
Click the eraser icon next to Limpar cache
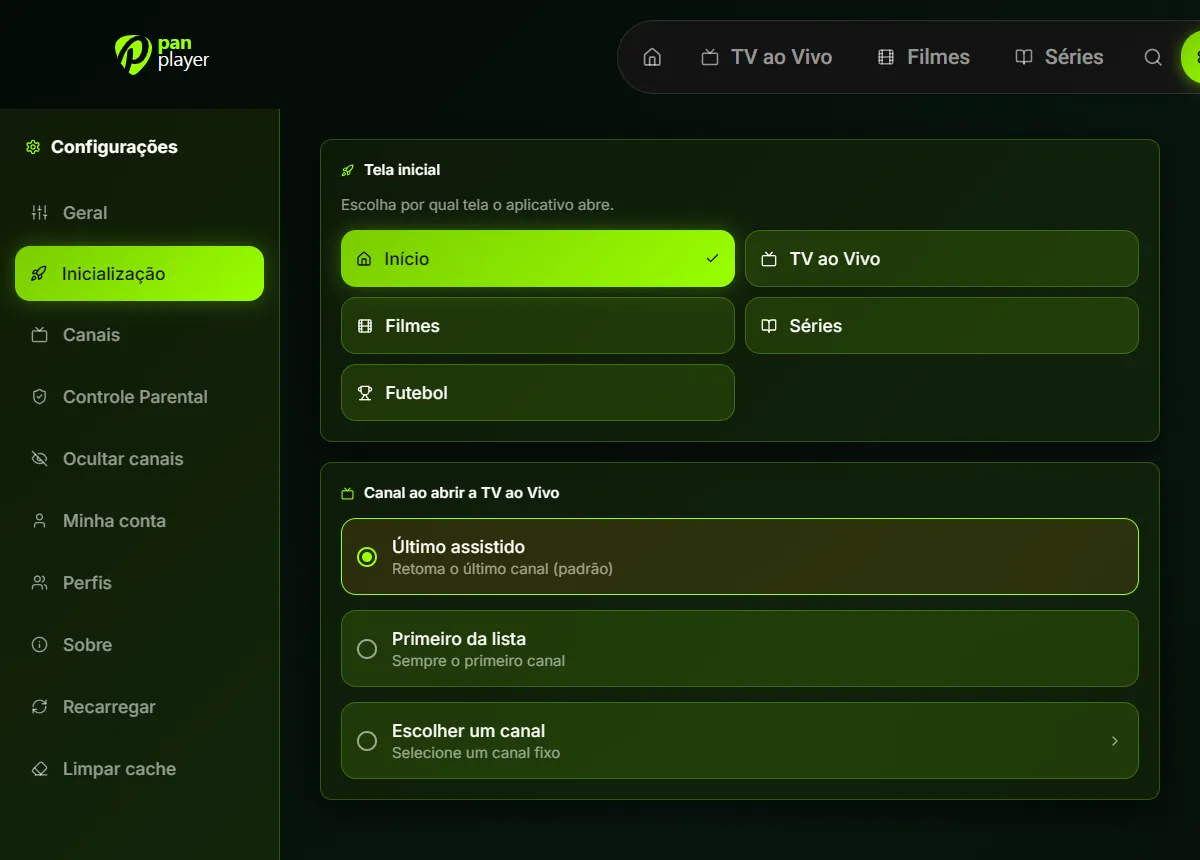click(x=40, y=769)
